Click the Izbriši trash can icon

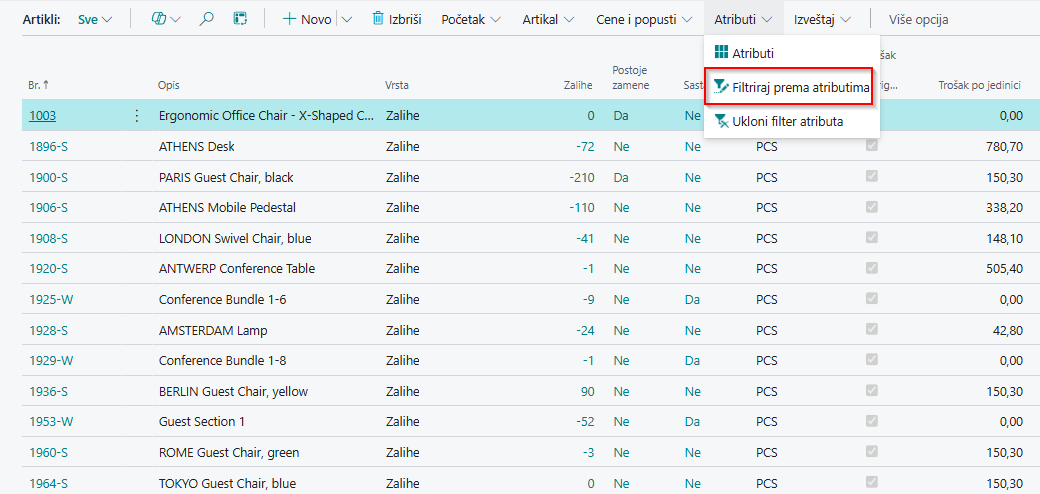(x=378, y=19)
